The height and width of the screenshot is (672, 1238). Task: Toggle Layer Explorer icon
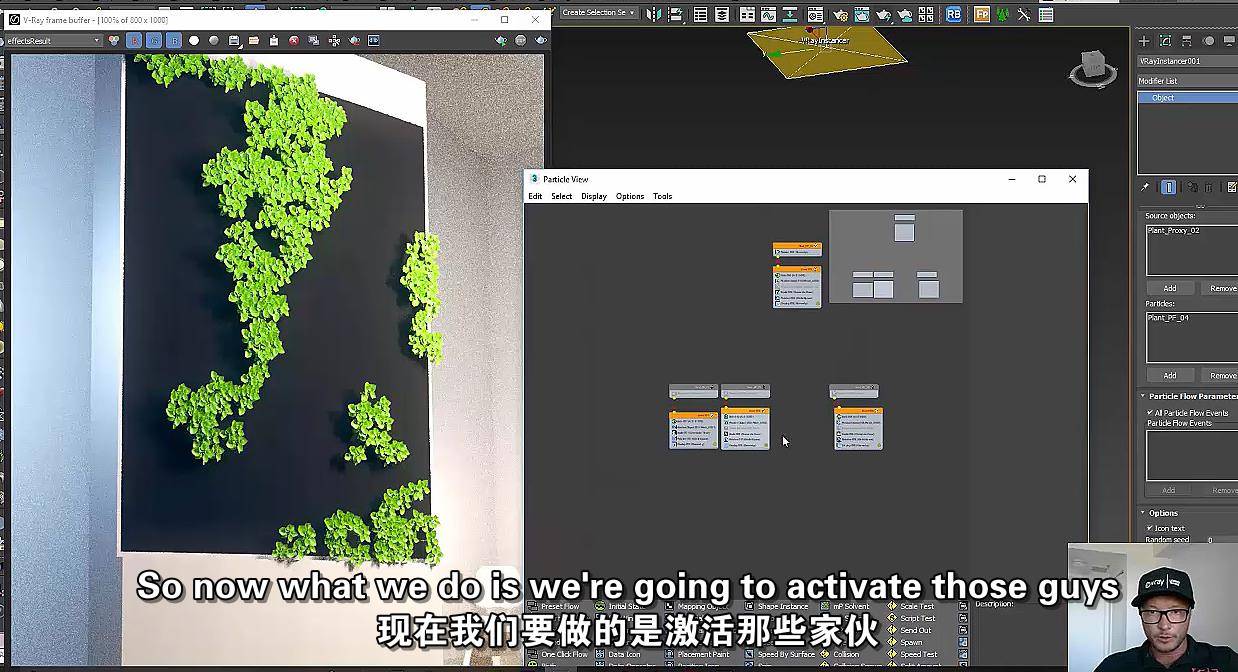[x=722, y=14]
